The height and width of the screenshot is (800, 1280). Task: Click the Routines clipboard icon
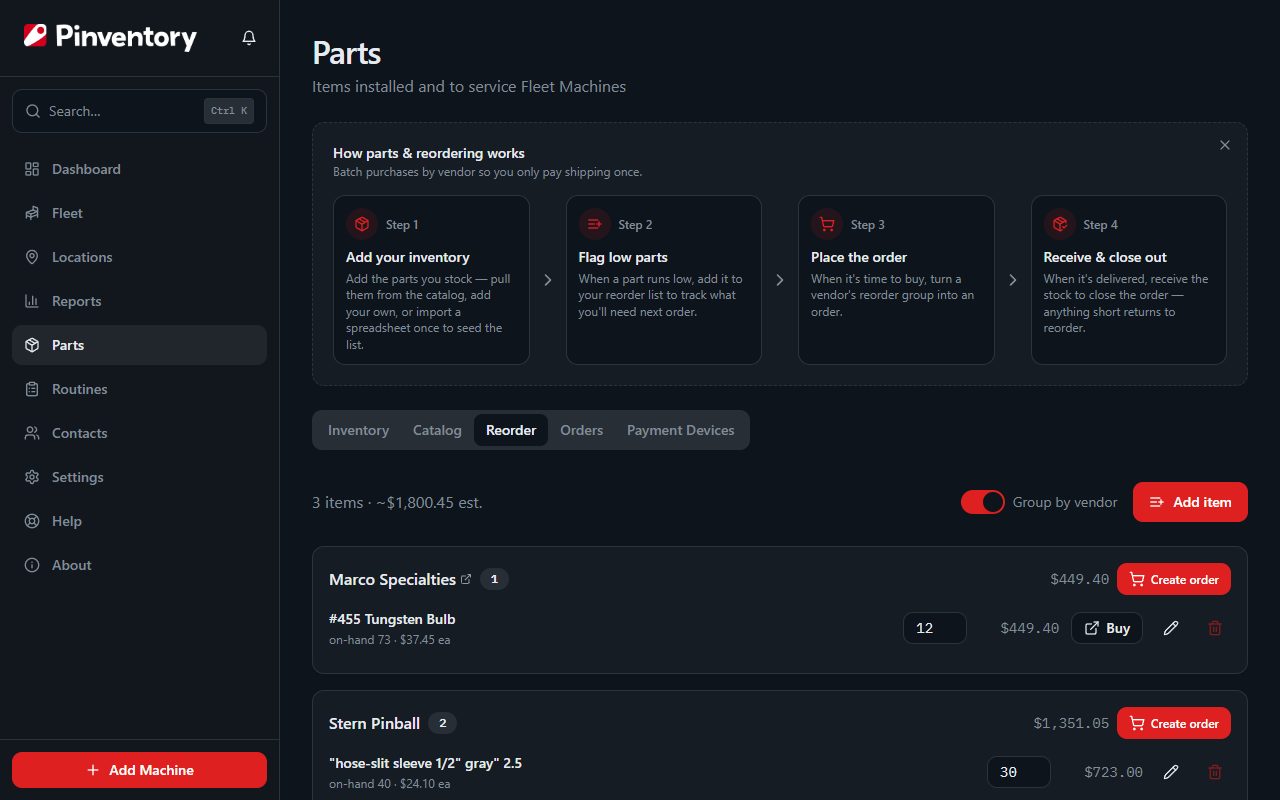tap(32, 389)
